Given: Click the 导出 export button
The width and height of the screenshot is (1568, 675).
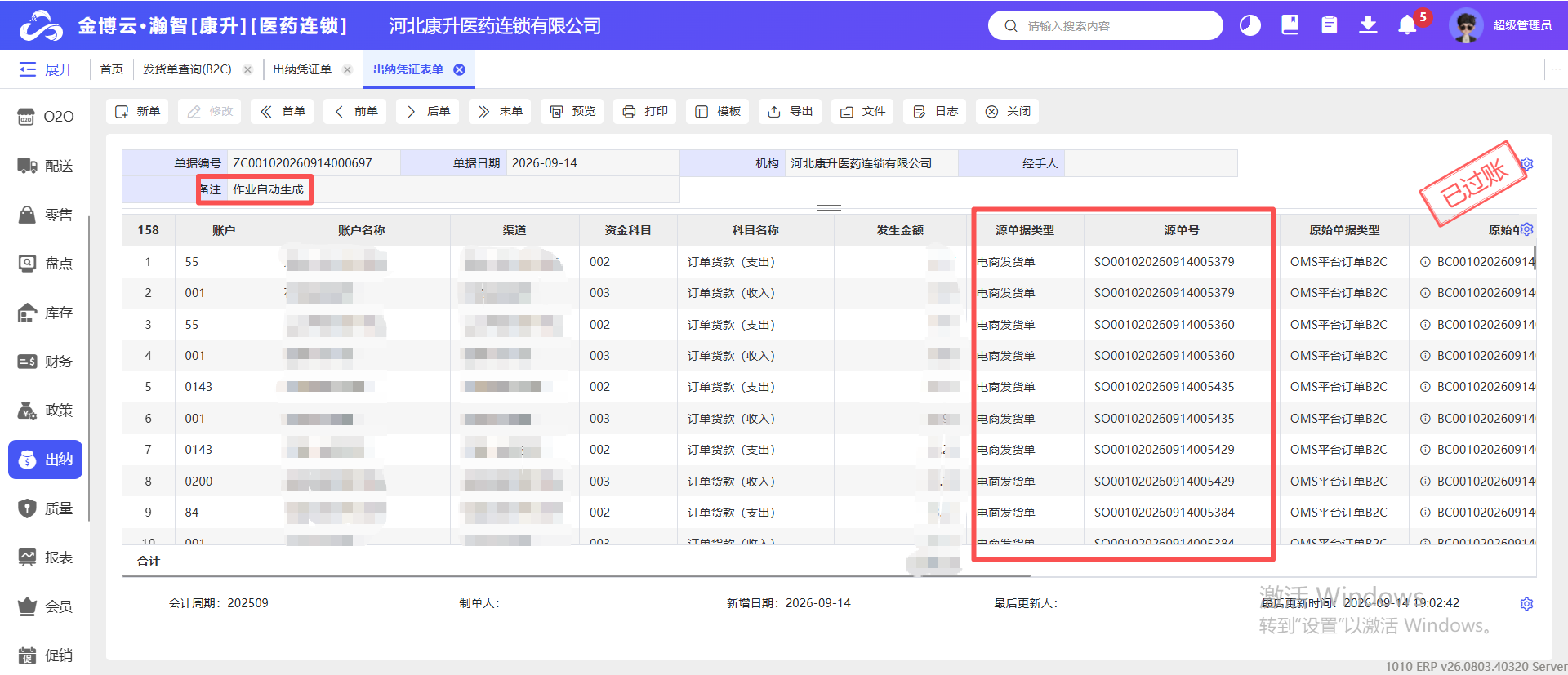Looking at the screenshot, I should (x=790, y=111).
